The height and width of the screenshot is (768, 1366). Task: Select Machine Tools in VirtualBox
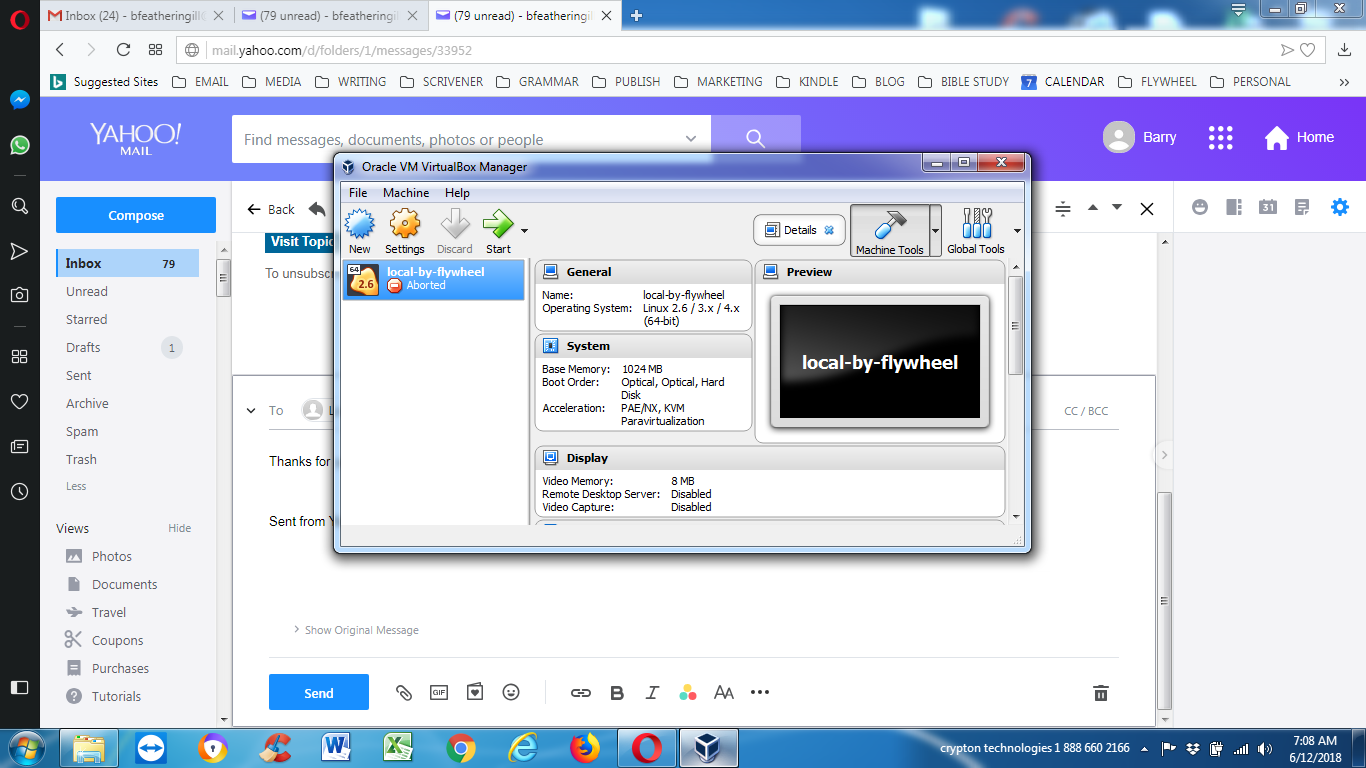[x=890, y=231]
